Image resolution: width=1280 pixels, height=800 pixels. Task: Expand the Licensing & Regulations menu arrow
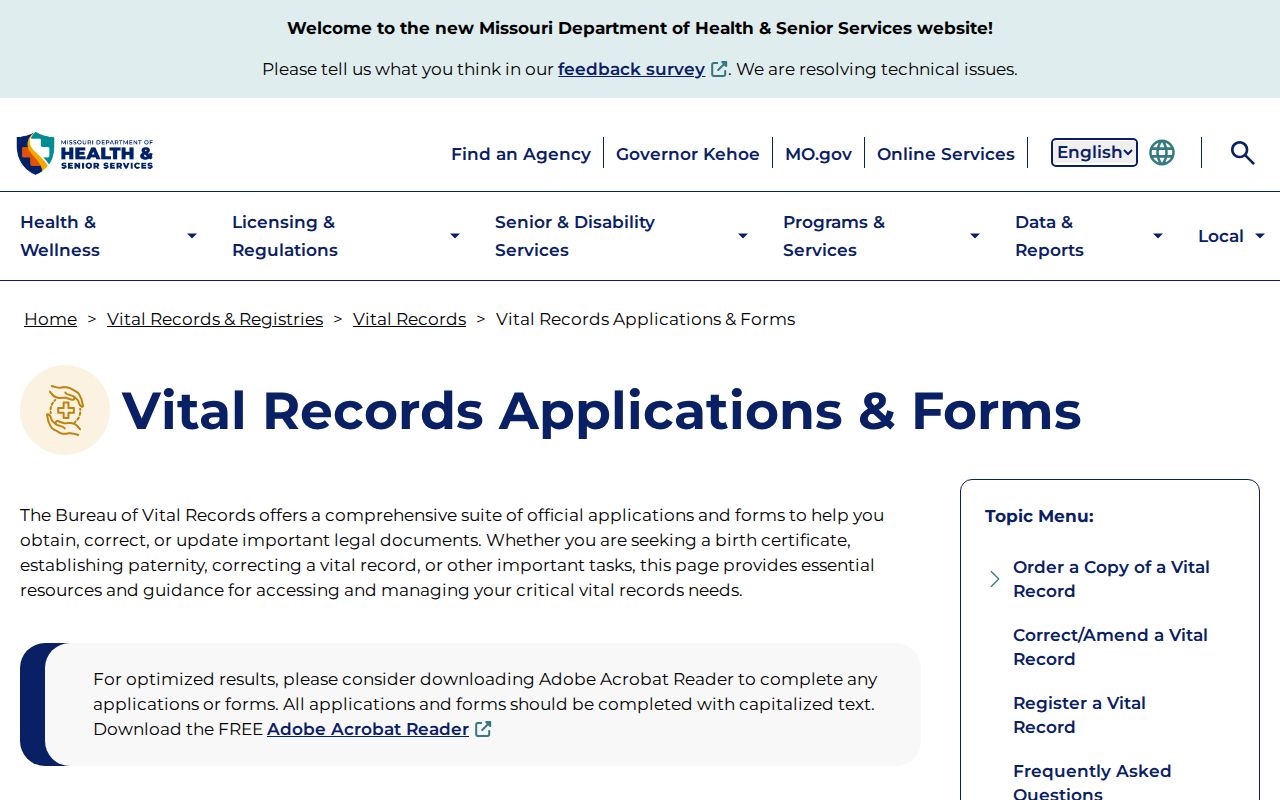click(x=455, y=236)
